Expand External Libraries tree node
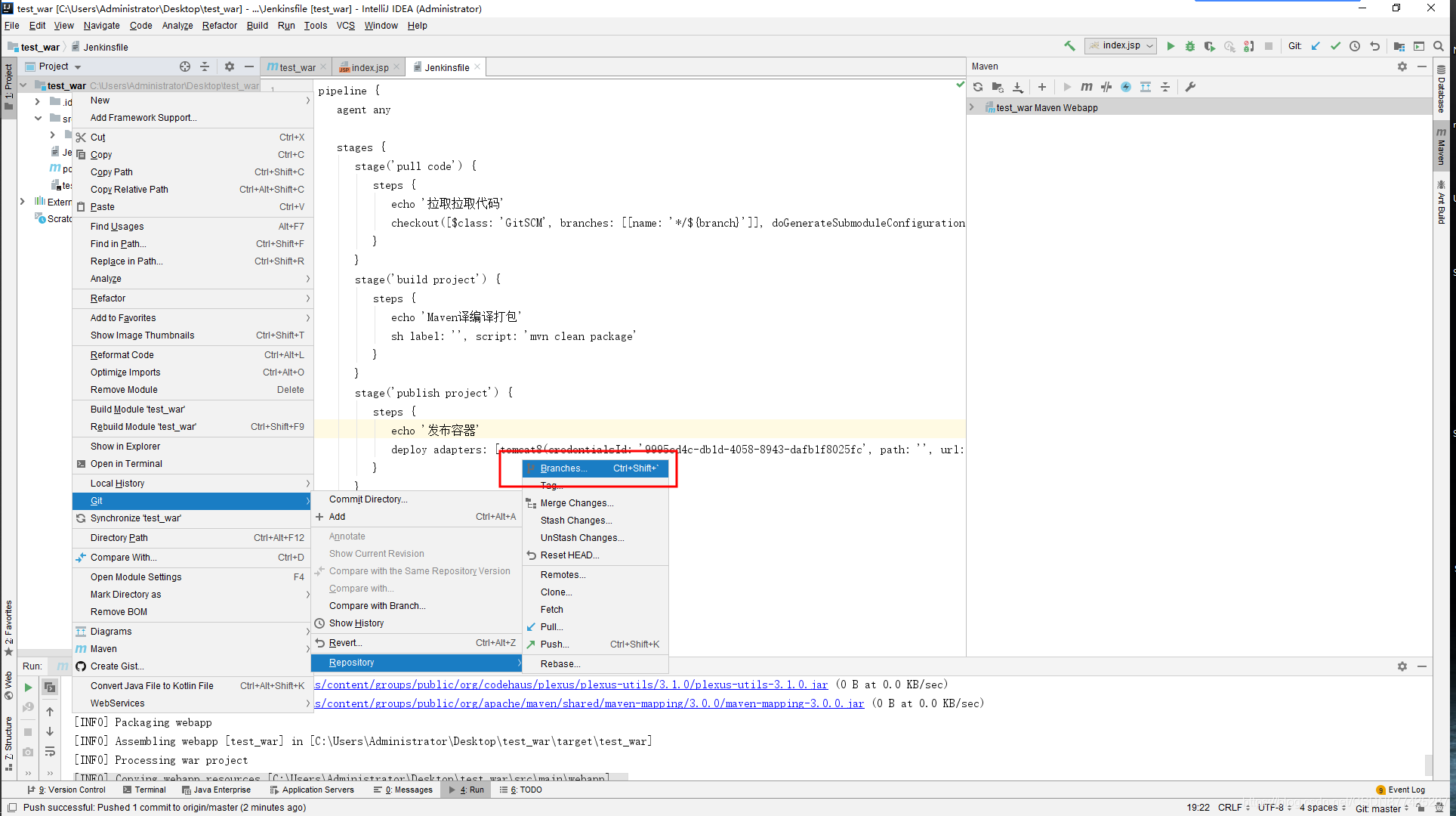The image size is (1456, 816). 23,202
